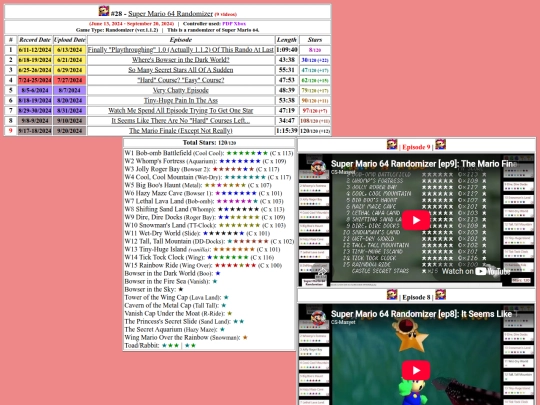Click the Mario icon beside #28 title

coord(104,11)
